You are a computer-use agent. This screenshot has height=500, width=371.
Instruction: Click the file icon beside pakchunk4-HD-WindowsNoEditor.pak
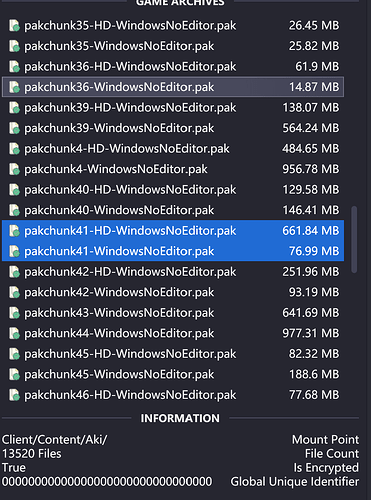tap(14, 149)
